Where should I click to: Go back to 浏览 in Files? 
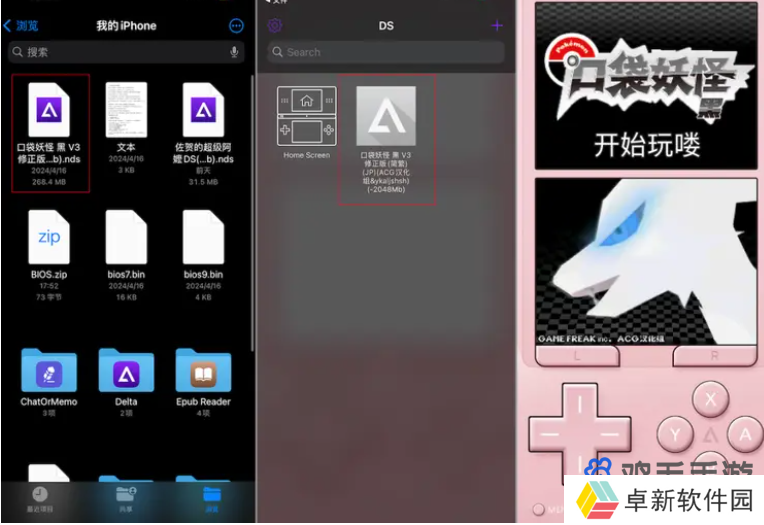[20, 26]
